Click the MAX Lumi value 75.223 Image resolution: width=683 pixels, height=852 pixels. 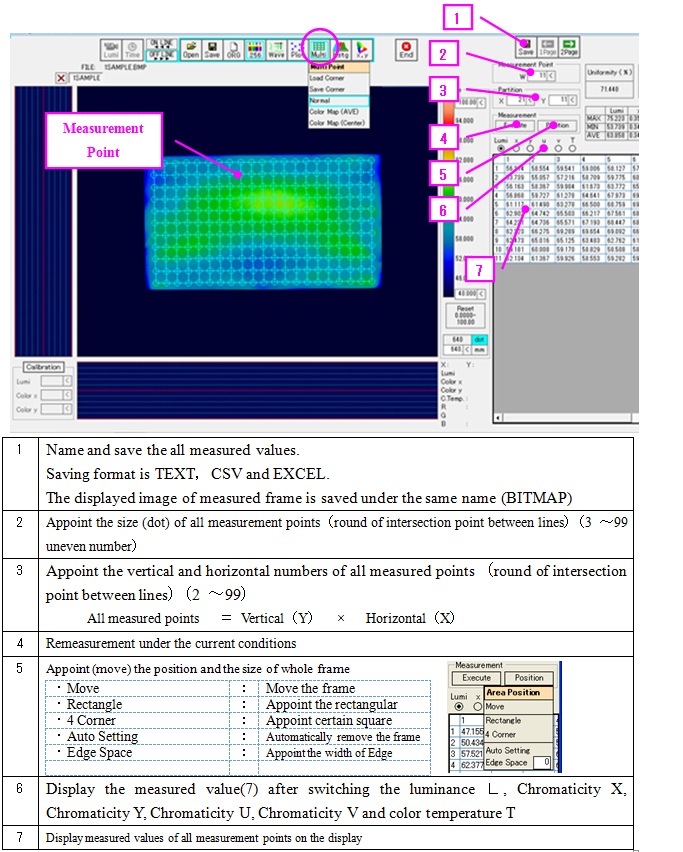coord(616,118)
